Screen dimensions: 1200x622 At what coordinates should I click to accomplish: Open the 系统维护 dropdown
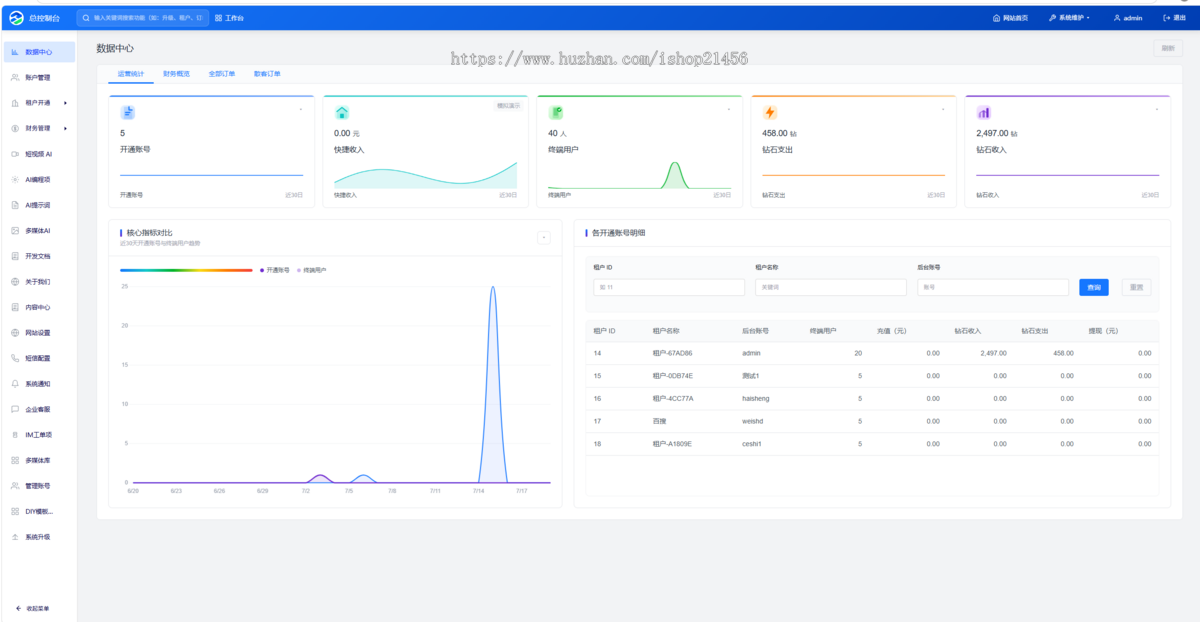tap(1070, 18)
